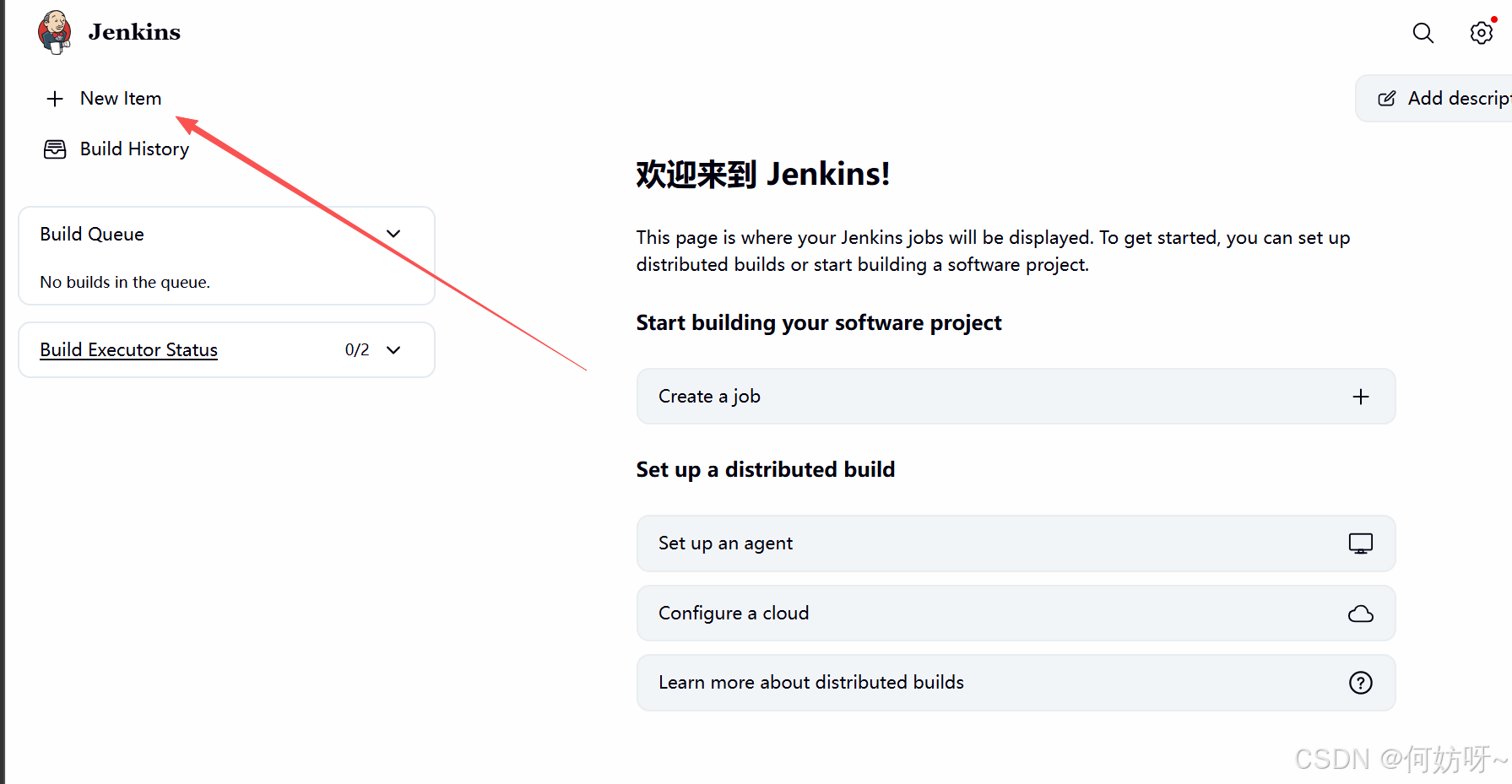Click the question mark help icon
Image resolution: width=1512 pixels, height=784 pixels.
click(1361, 683)
